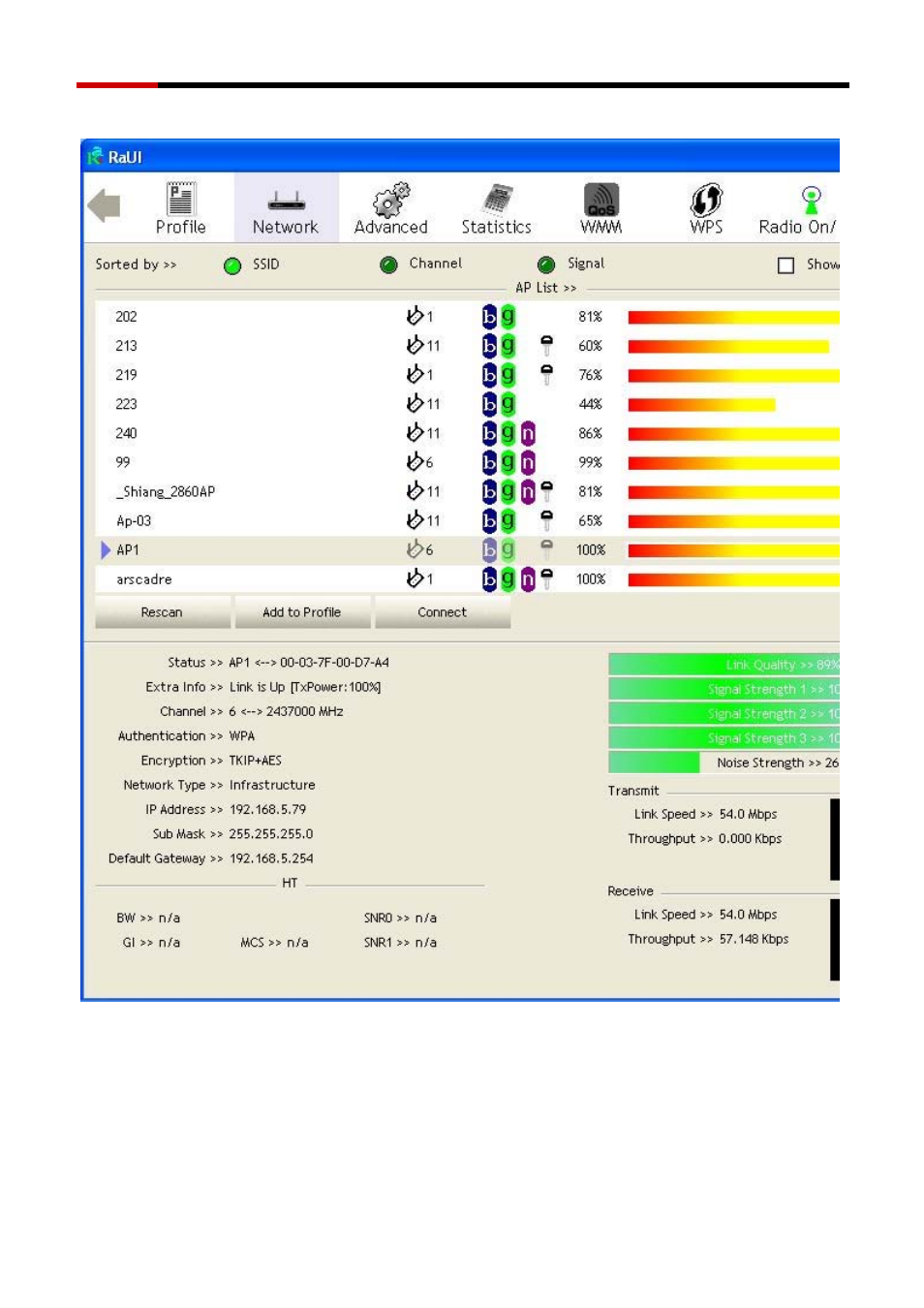Click the 'n' mode icon for network 99

coord(528,462)
